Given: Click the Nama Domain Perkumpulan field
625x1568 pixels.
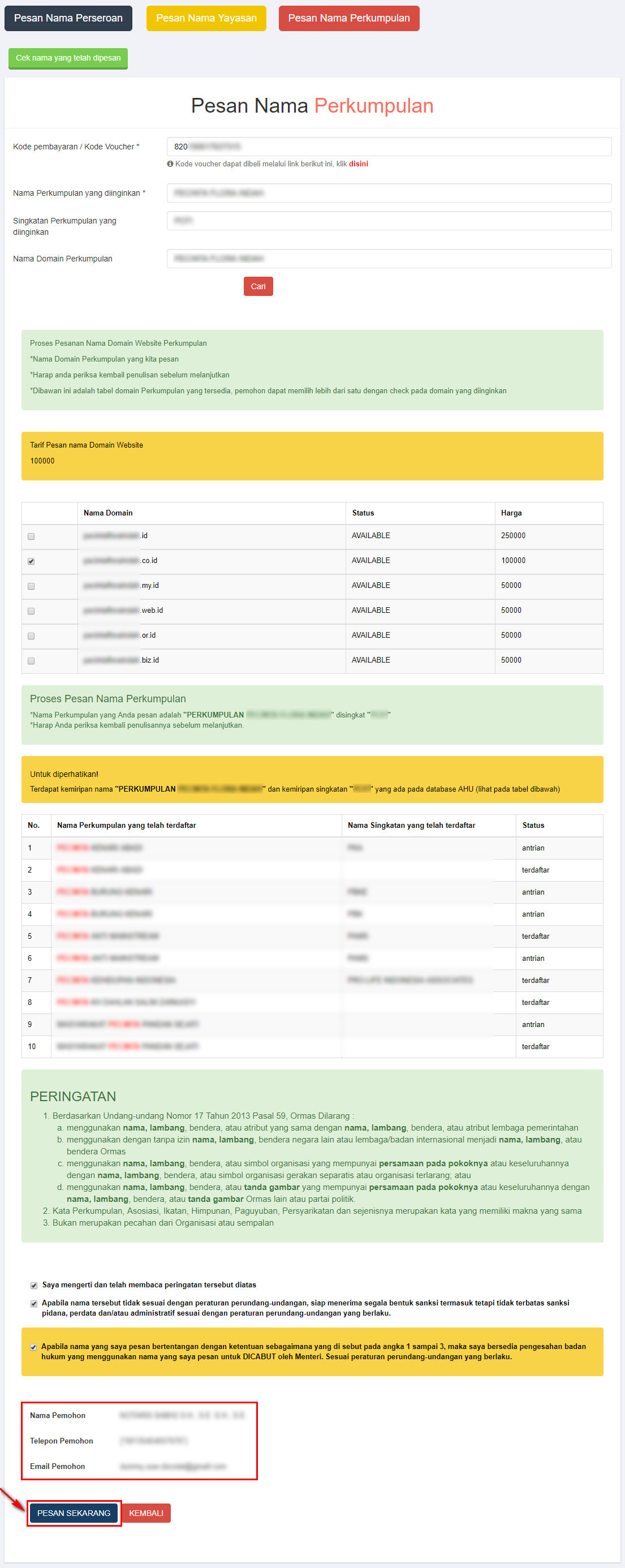Looking at the screenshot, I should coord(388,259).
